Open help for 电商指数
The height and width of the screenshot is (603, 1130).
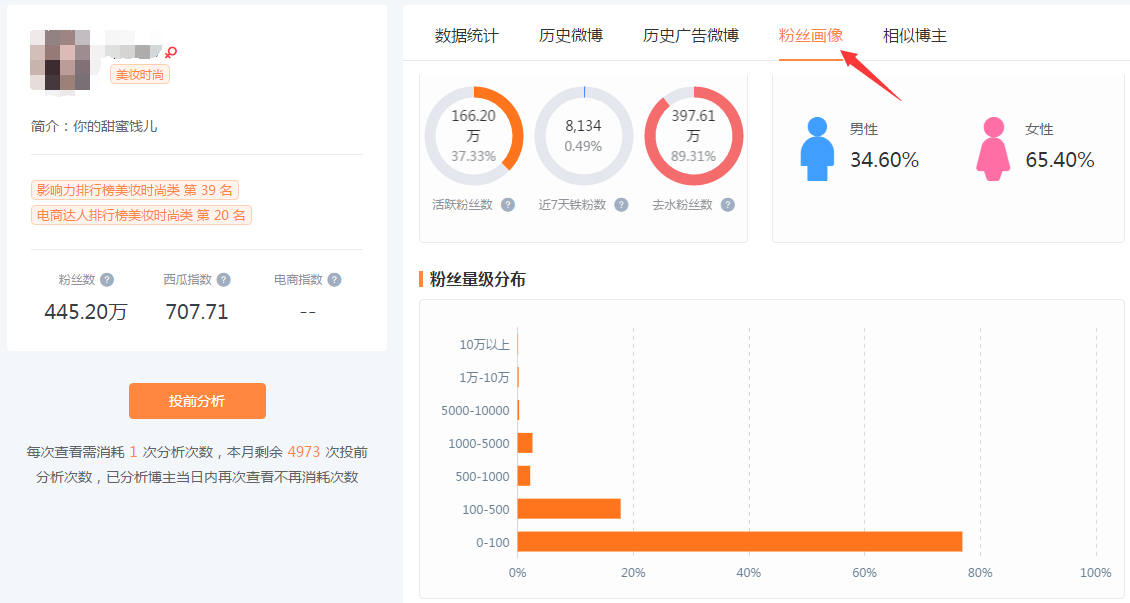pyautogui.click(x=334, y=278)
